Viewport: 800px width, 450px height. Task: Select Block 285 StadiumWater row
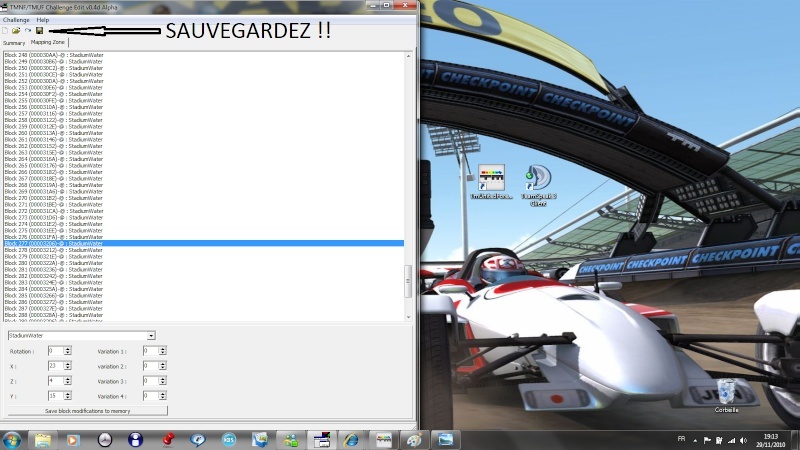point(204,296)
